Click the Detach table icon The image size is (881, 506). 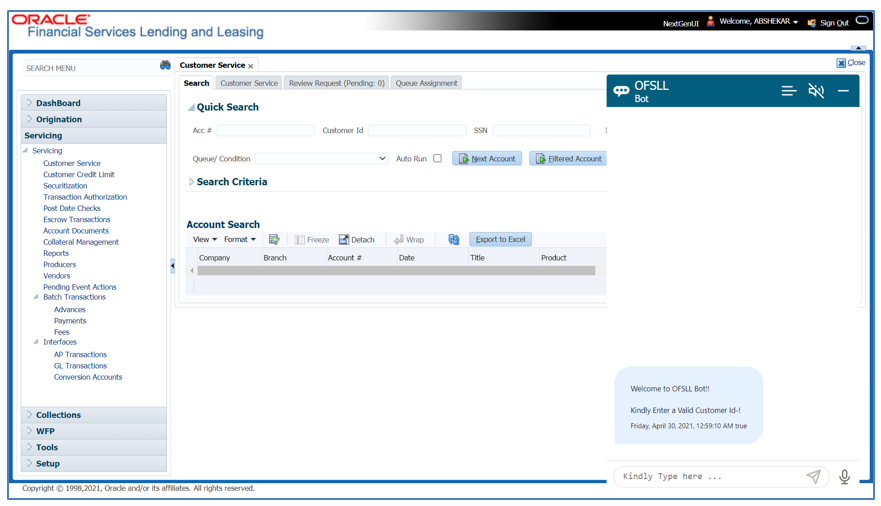[x=356, y=240]
